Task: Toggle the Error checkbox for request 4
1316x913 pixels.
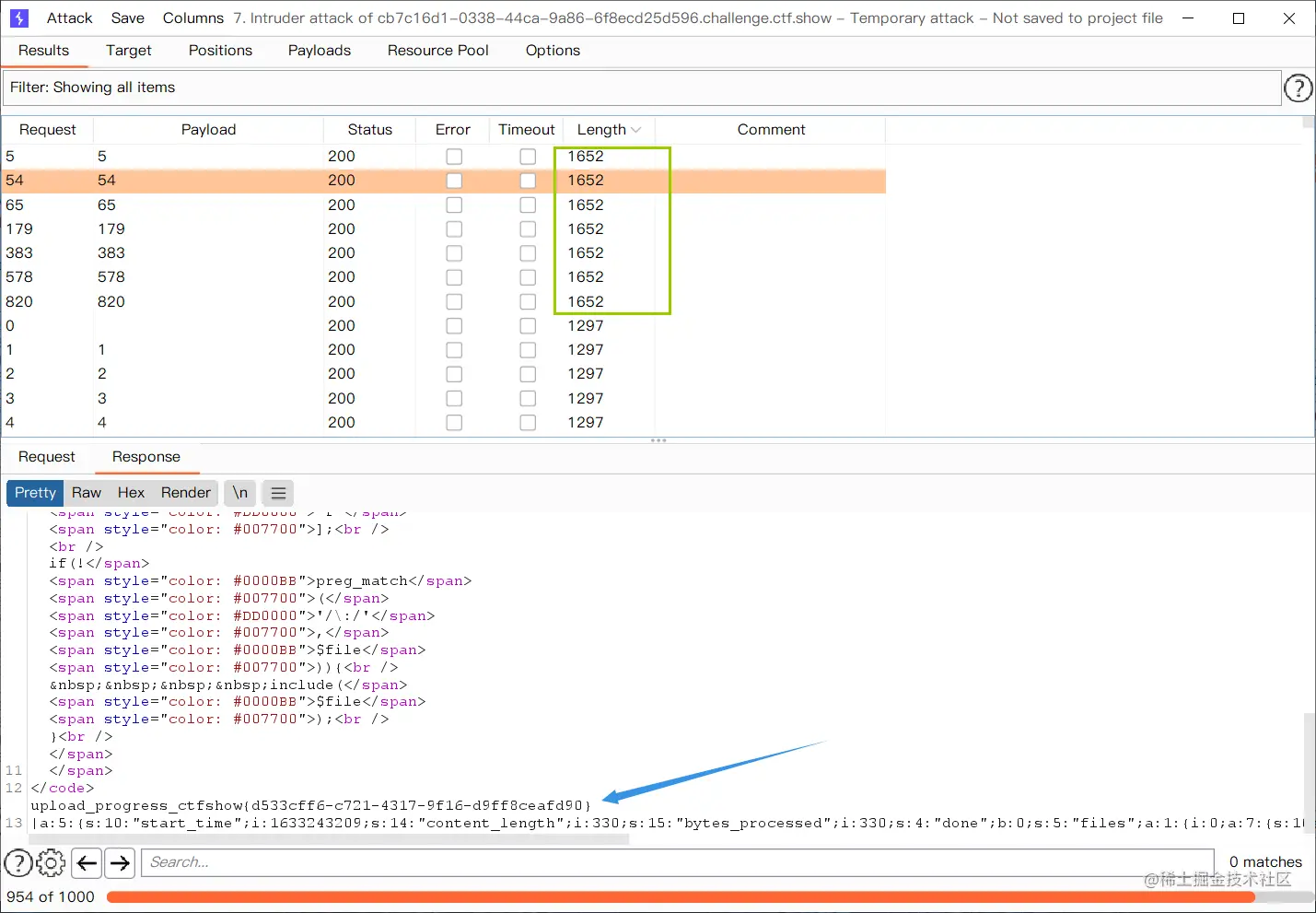Action: [x=454, y=423]
